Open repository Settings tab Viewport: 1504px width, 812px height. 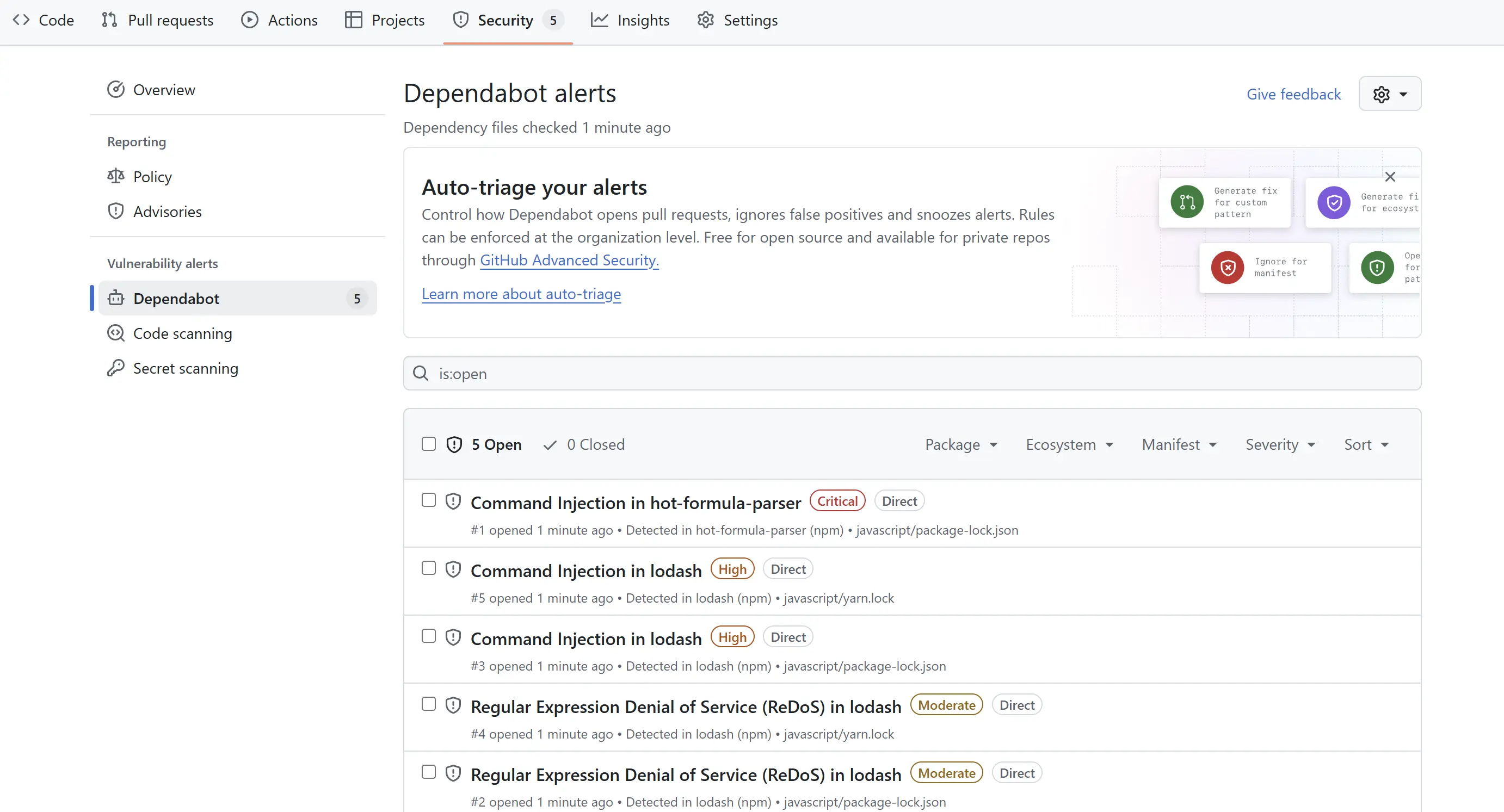737,20
